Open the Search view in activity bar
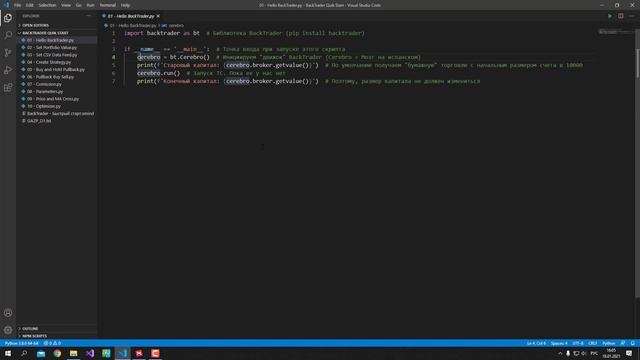Screen dimensions: 640x360 pyautogui.click(x=8, y=35)
